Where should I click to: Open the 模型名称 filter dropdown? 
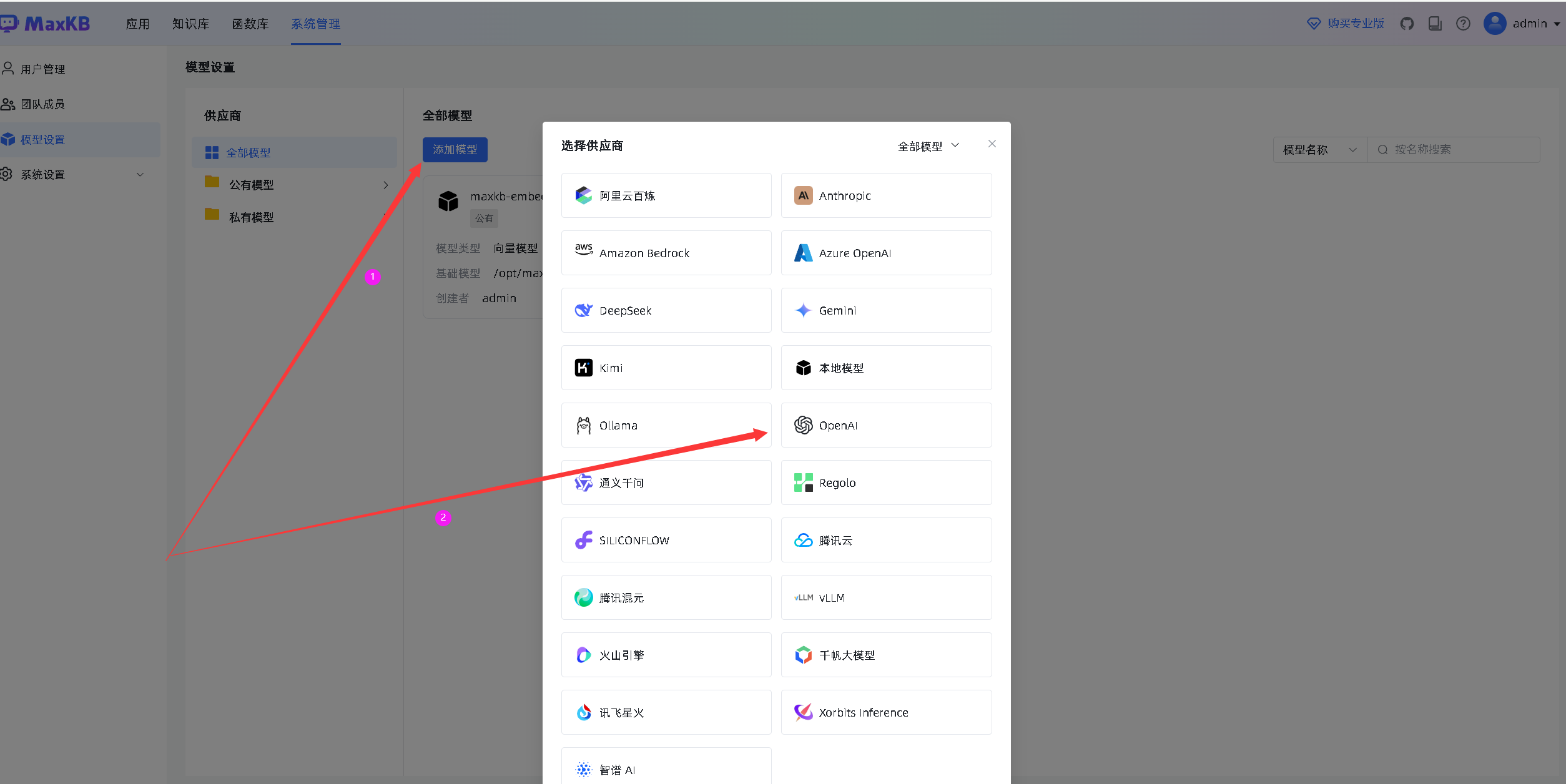point(1319,150)
